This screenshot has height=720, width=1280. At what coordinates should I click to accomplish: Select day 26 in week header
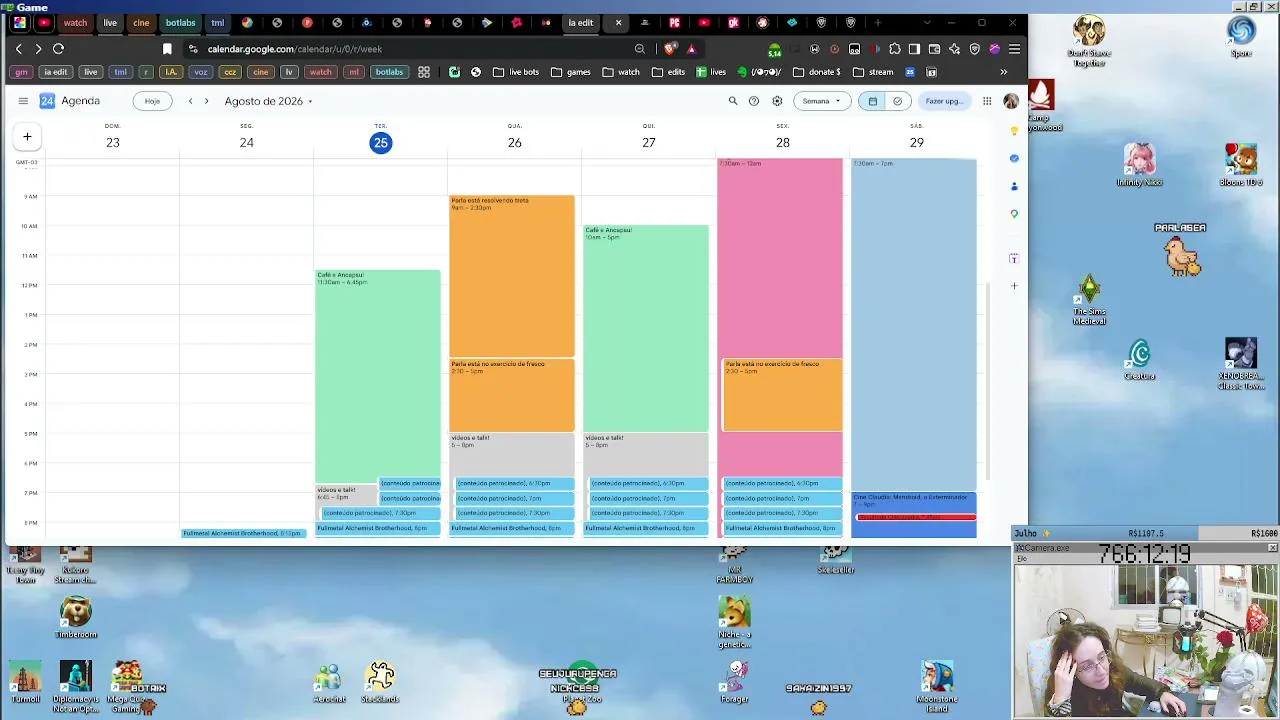515,143
